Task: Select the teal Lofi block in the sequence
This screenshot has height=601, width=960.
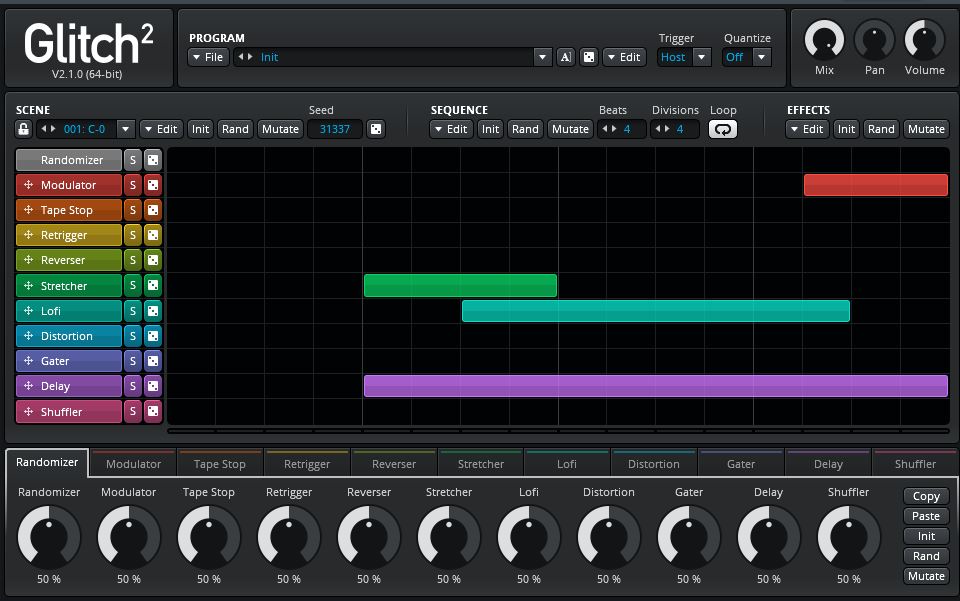Action: pyautogui.click(x=656, y=311)
